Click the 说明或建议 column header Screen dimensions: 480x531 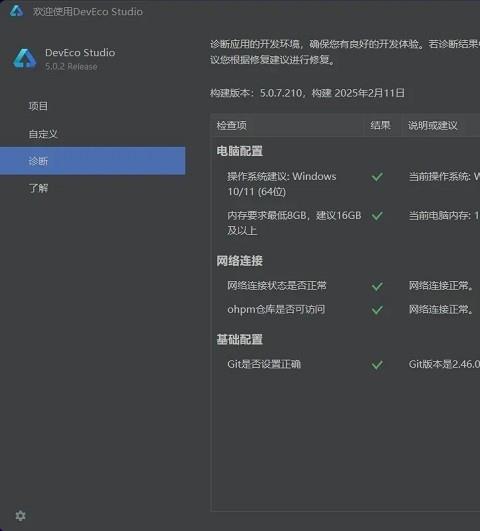[x=433, y=126]
